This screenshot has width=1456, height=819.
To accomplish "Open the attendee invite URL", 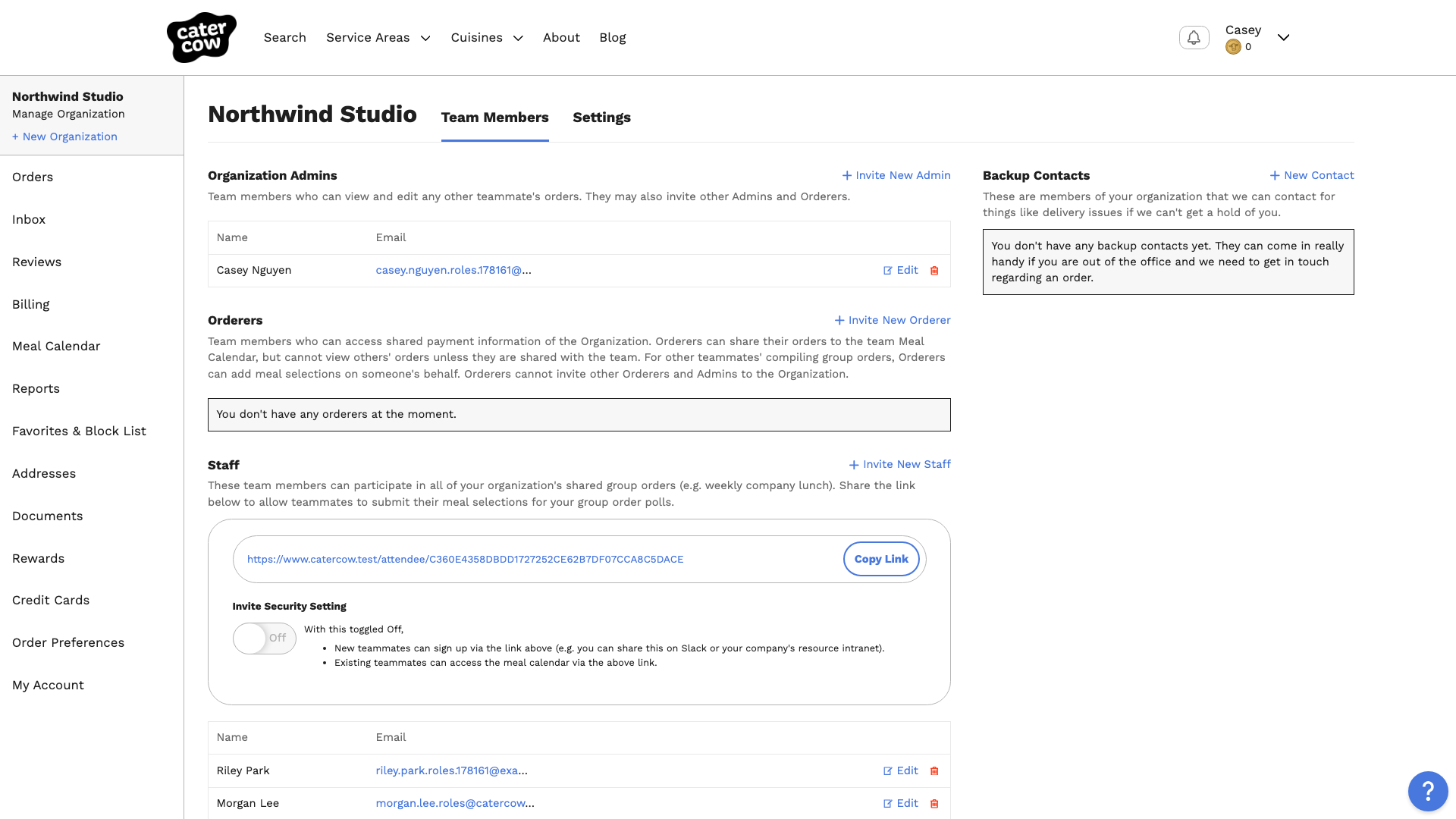I will 465,559.
